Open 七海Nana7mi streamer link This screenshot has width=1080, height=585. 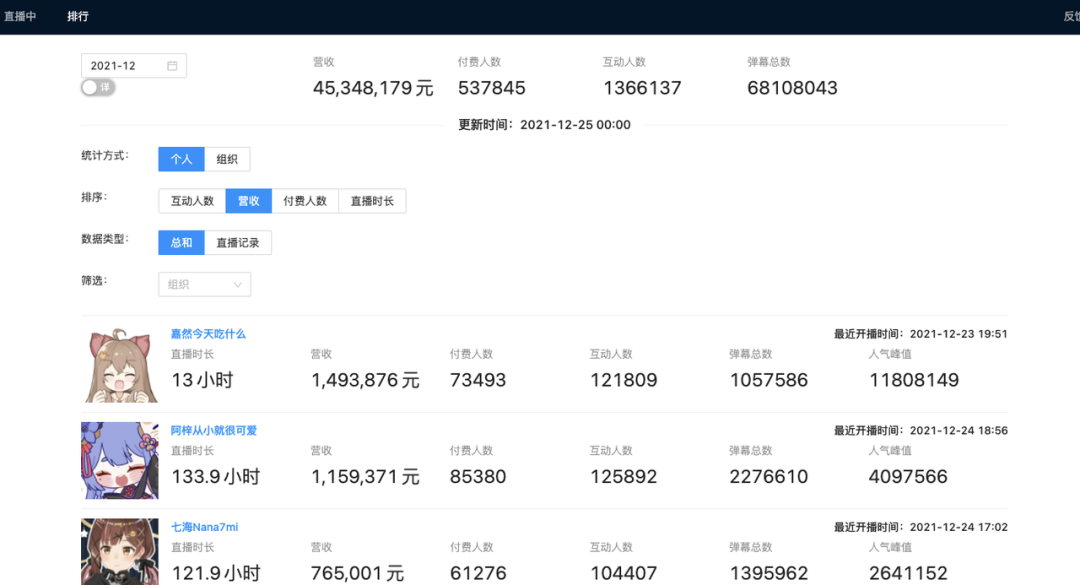pyautogui.click(x=205, y=526)
